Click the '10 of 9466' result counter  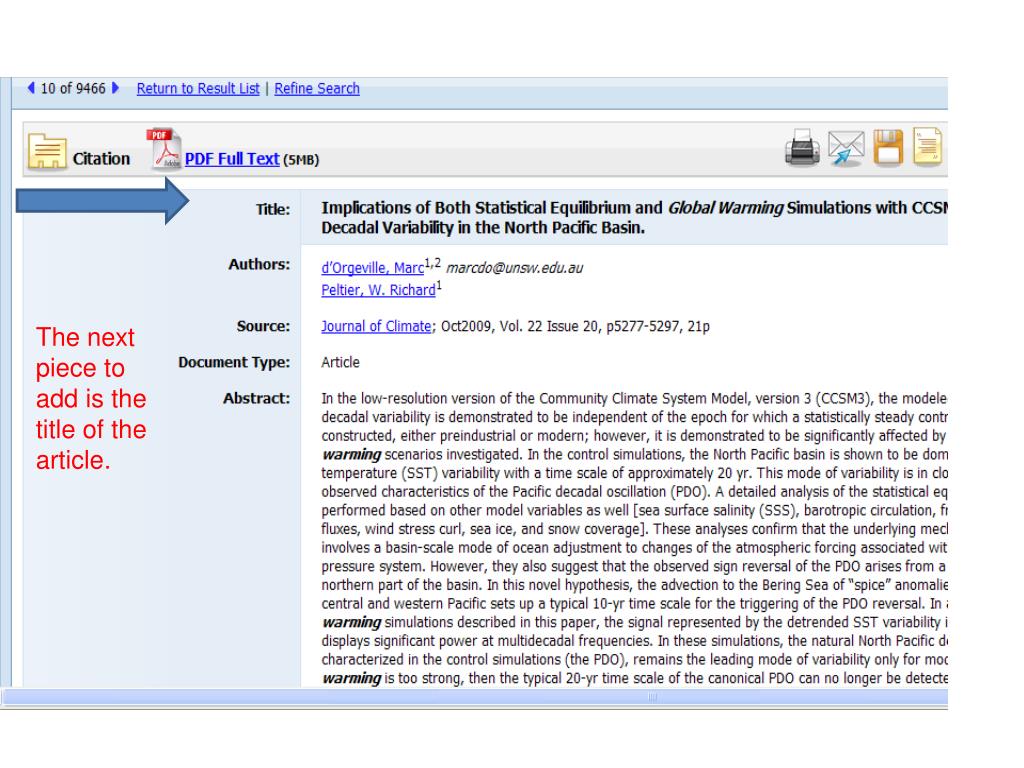coord(73,88)
